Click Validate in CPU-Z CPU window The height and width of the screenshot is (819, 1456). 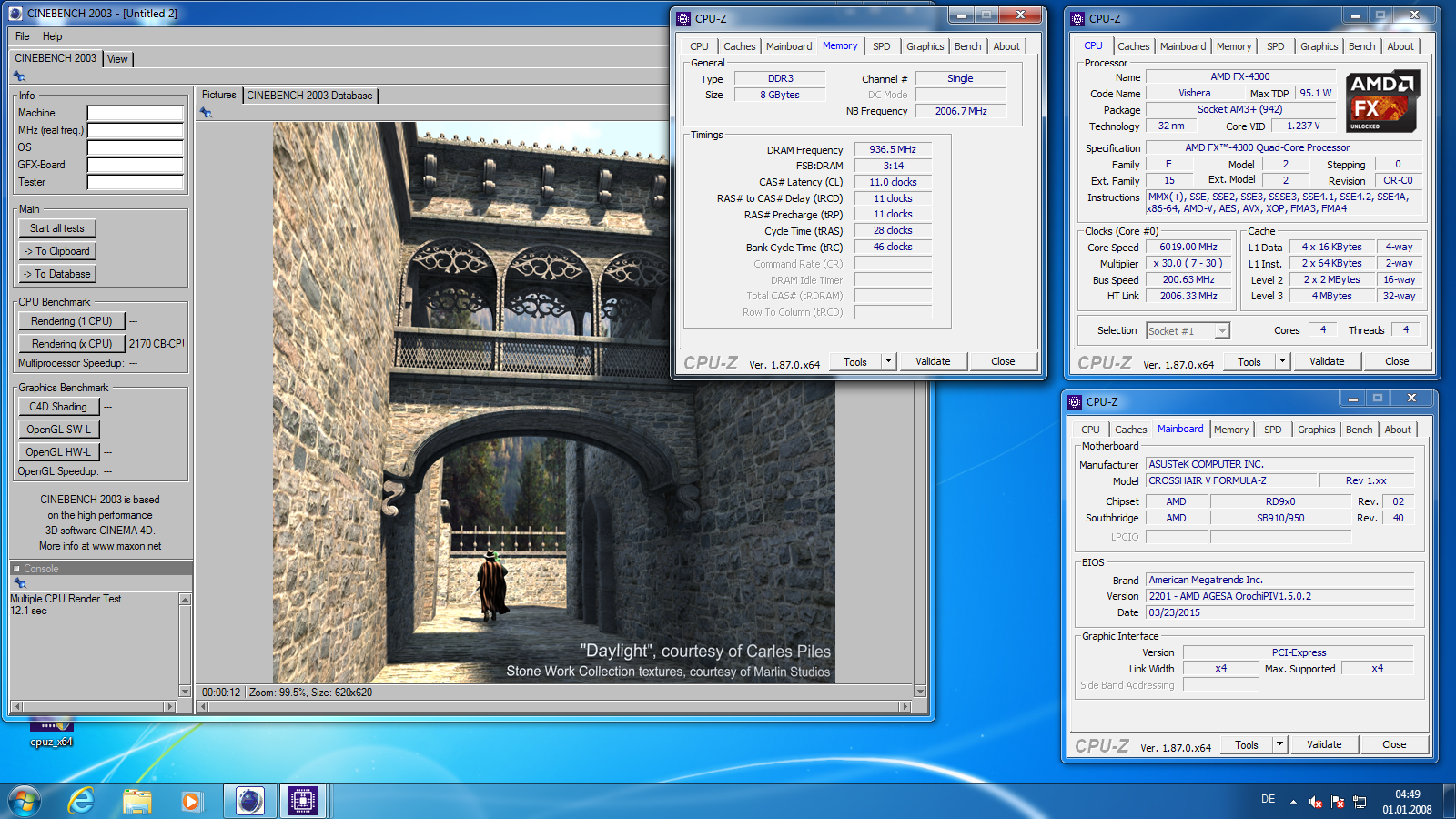pos(1327,361)
